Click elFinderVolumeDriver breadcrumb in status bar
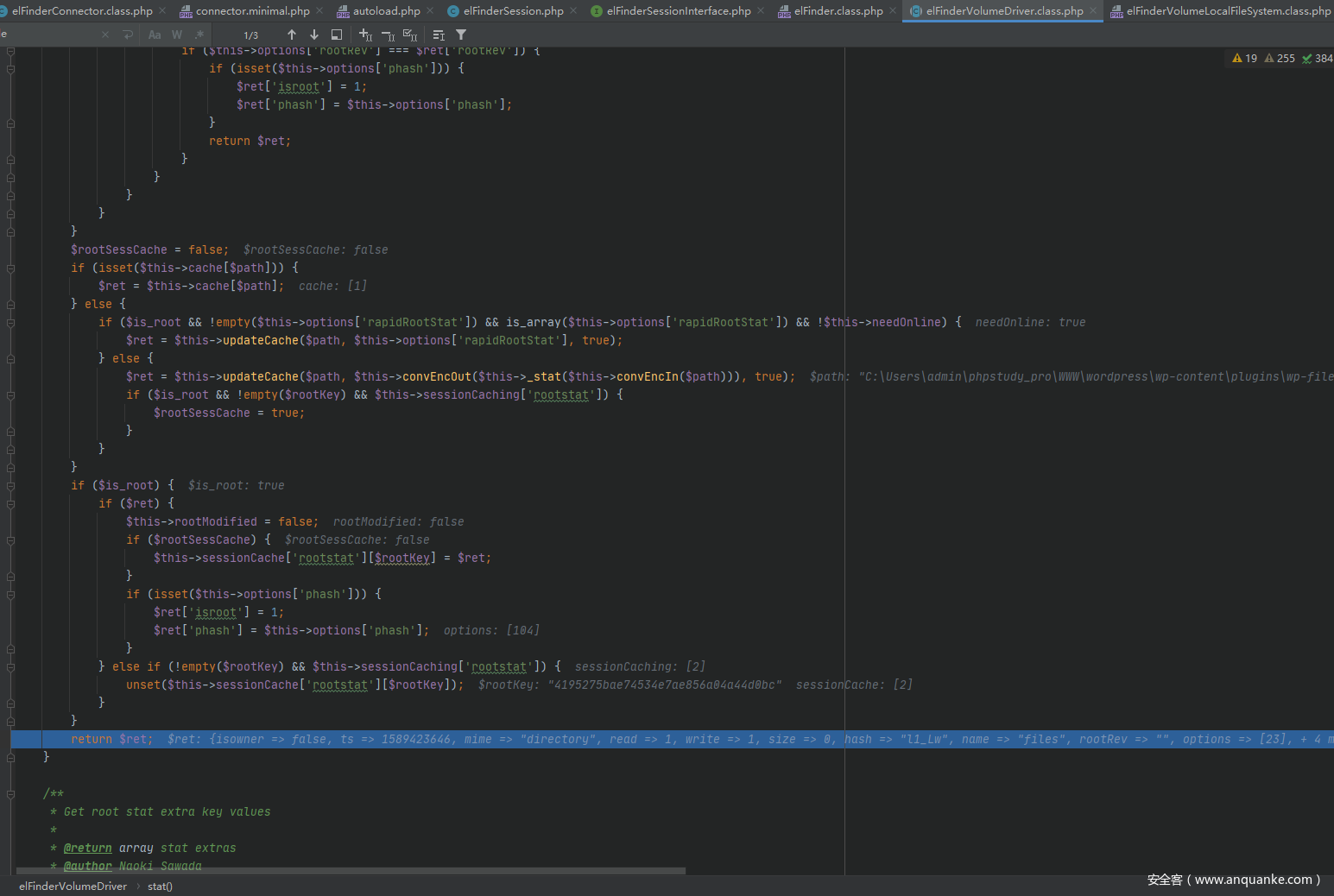1334x896 pixels. (73, 887)
